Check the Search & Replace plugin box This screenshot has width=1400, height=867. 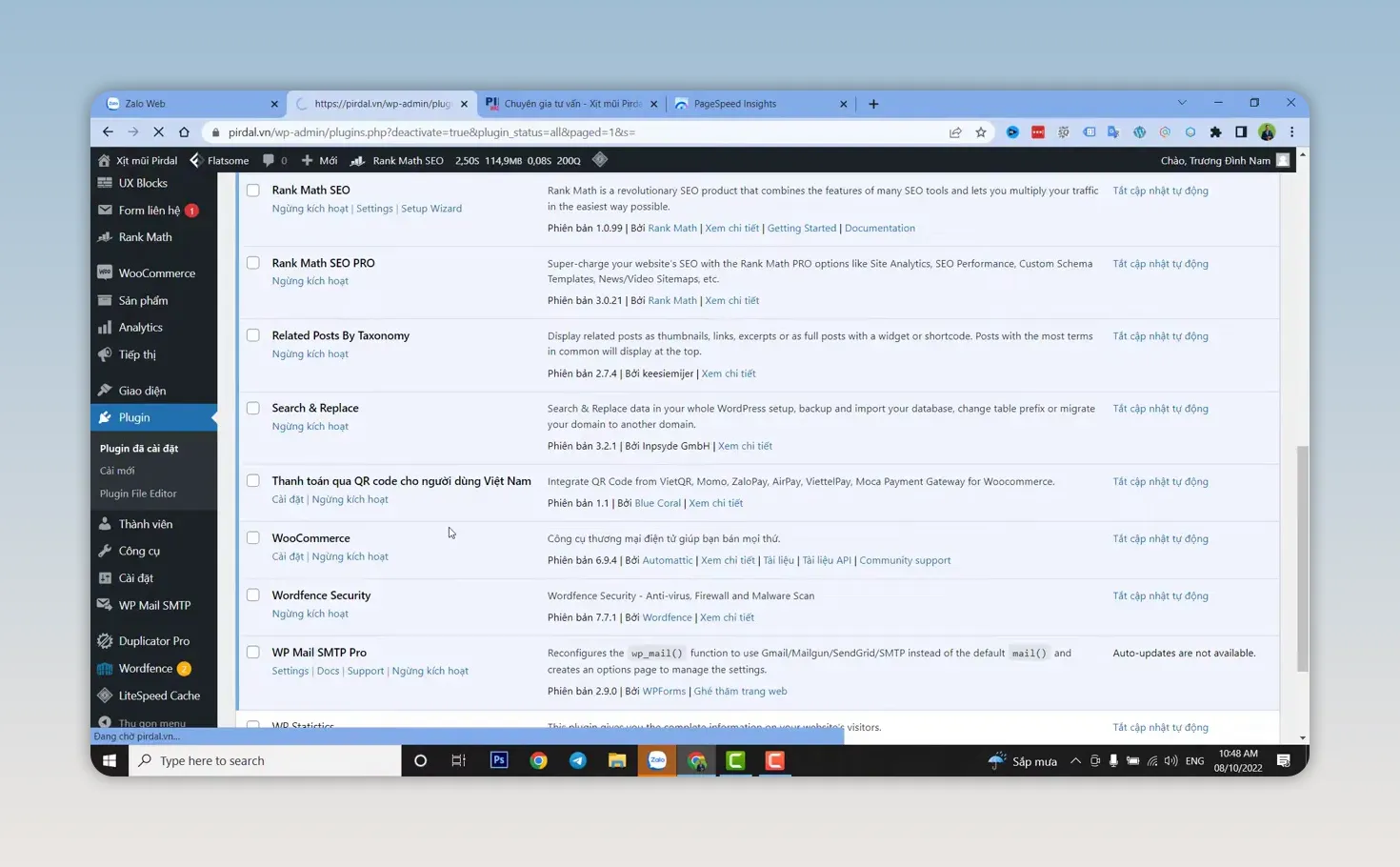(253, 408)
